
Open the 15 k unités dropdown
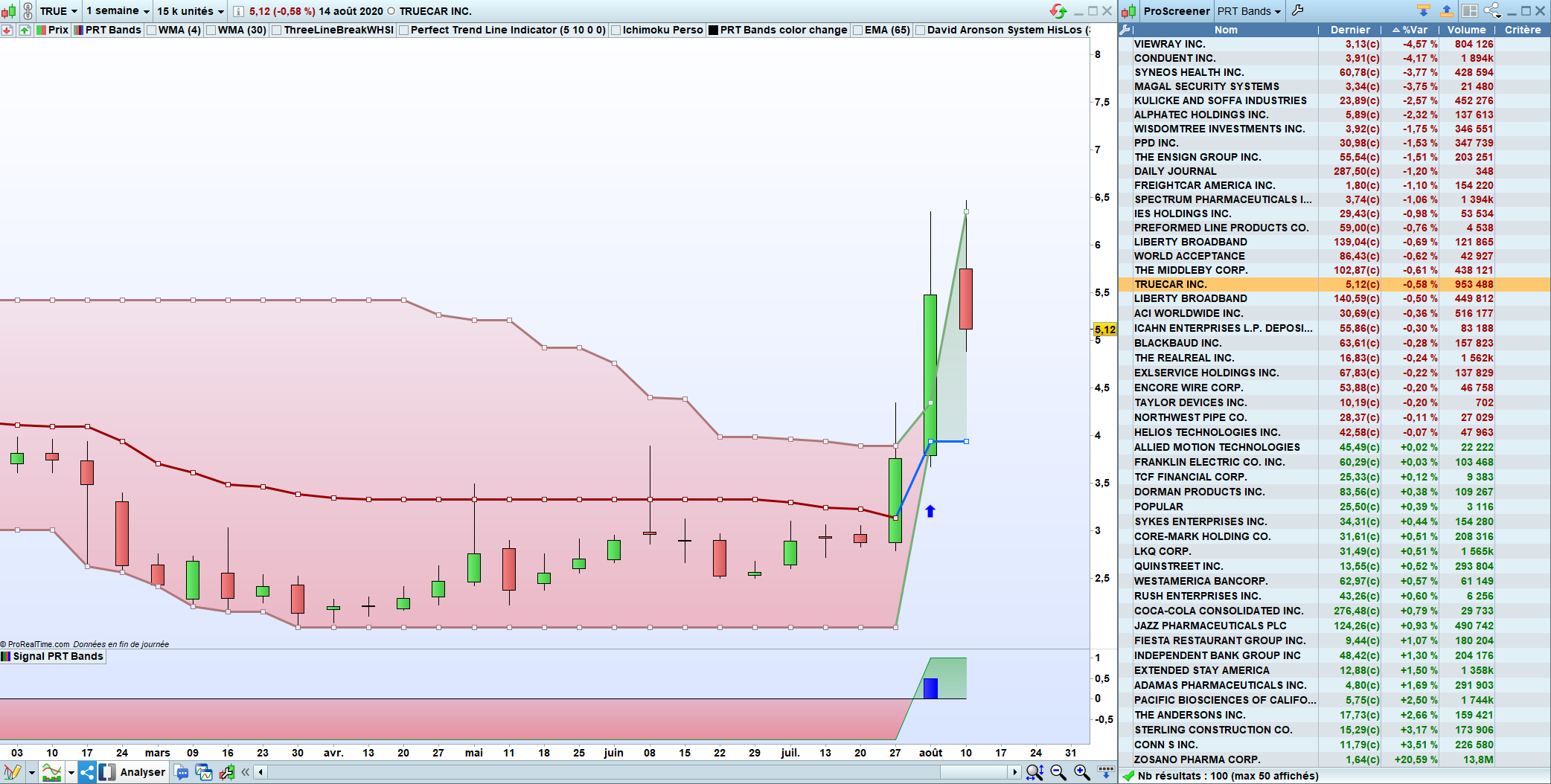coord(190,11)
